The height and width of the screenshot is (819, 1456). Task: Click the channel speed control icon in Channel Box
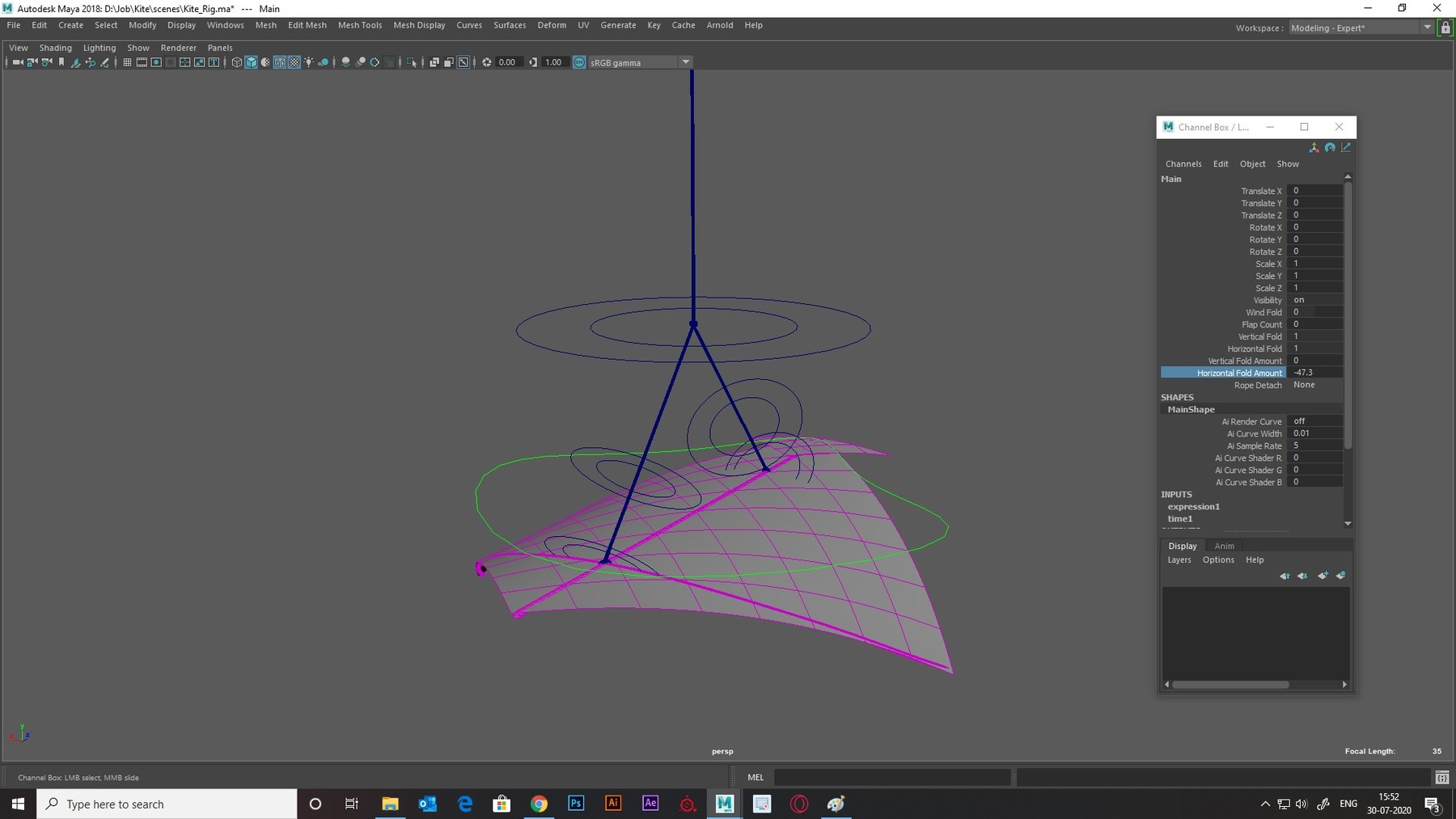pos(1331,147)
